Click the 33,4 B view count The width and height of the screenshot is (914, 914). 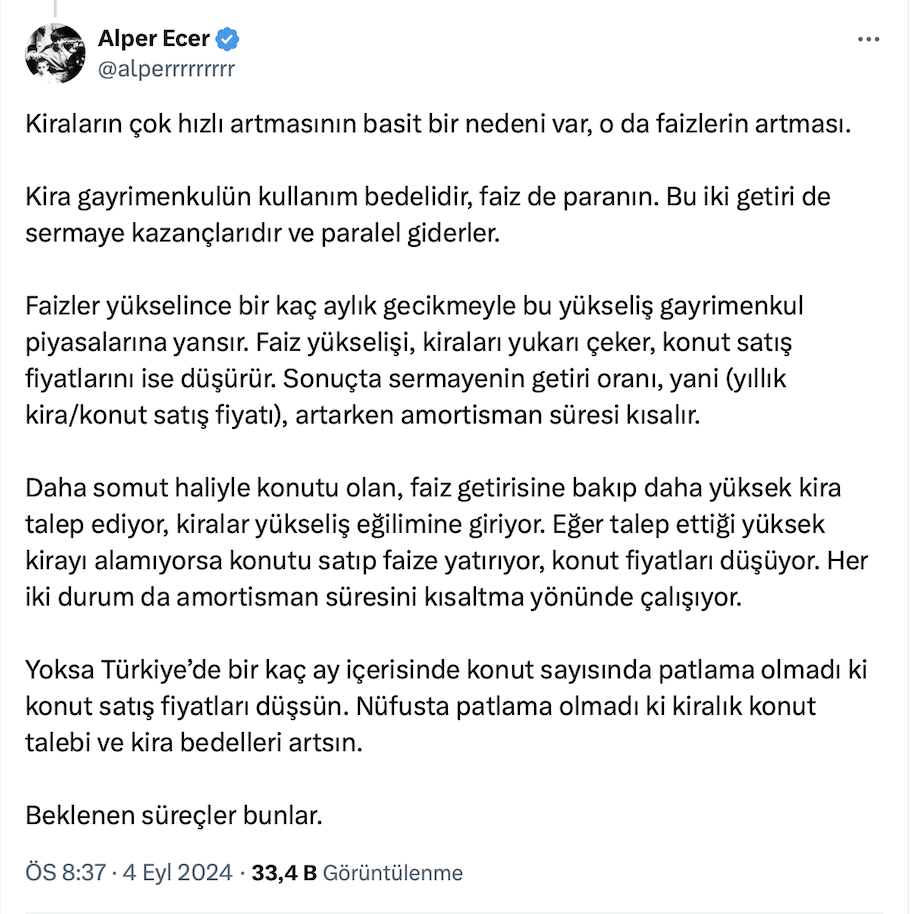coord(284,872)
